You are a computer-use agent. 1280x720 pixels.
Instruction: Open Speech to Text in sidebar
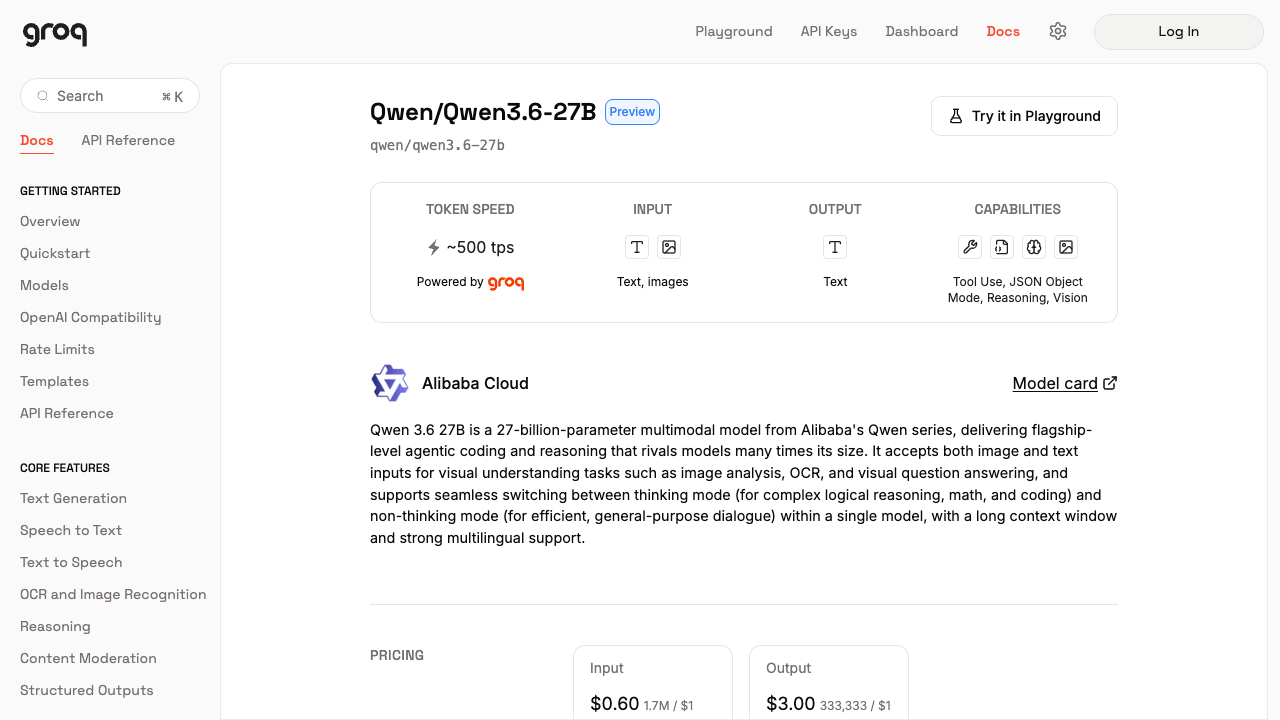71,530
